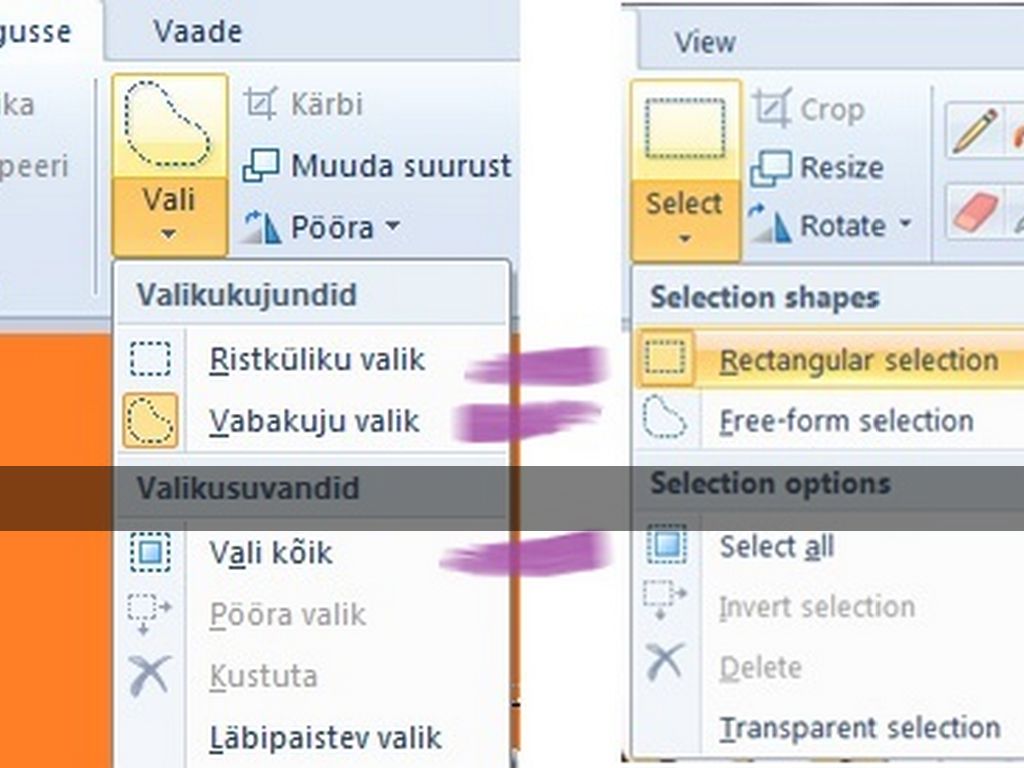This screenshot has height=768, width=1024.
Task: Click the Select all icon
Action: click(665, 546)
